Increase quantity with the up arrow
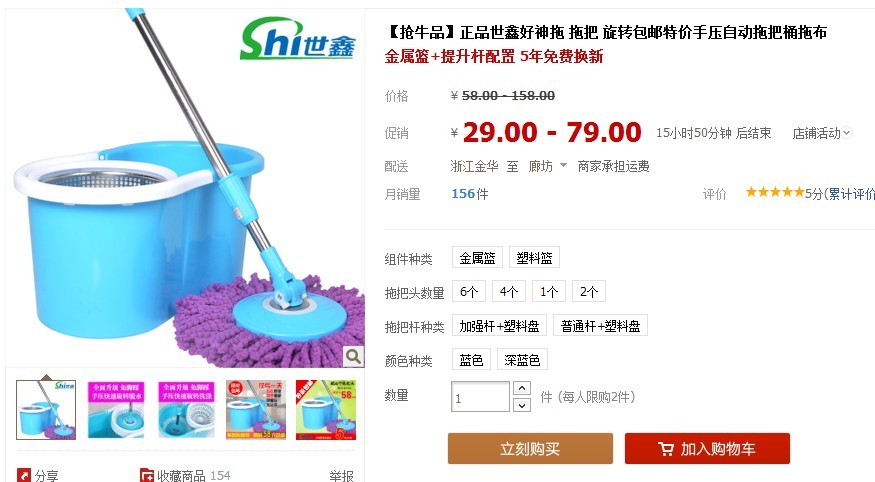This screenshot has width=875, height=482. click(x=521, y=388)
